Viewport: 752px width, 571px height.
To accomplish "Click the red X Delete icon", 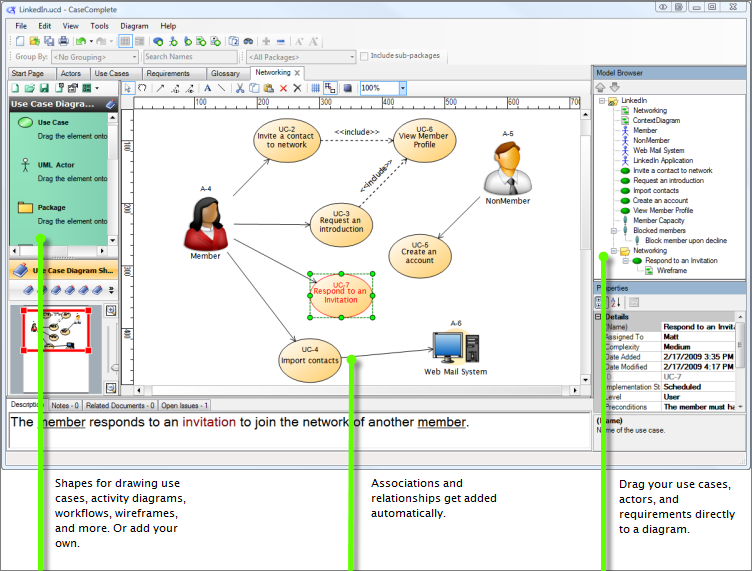I will click(283, 88).
